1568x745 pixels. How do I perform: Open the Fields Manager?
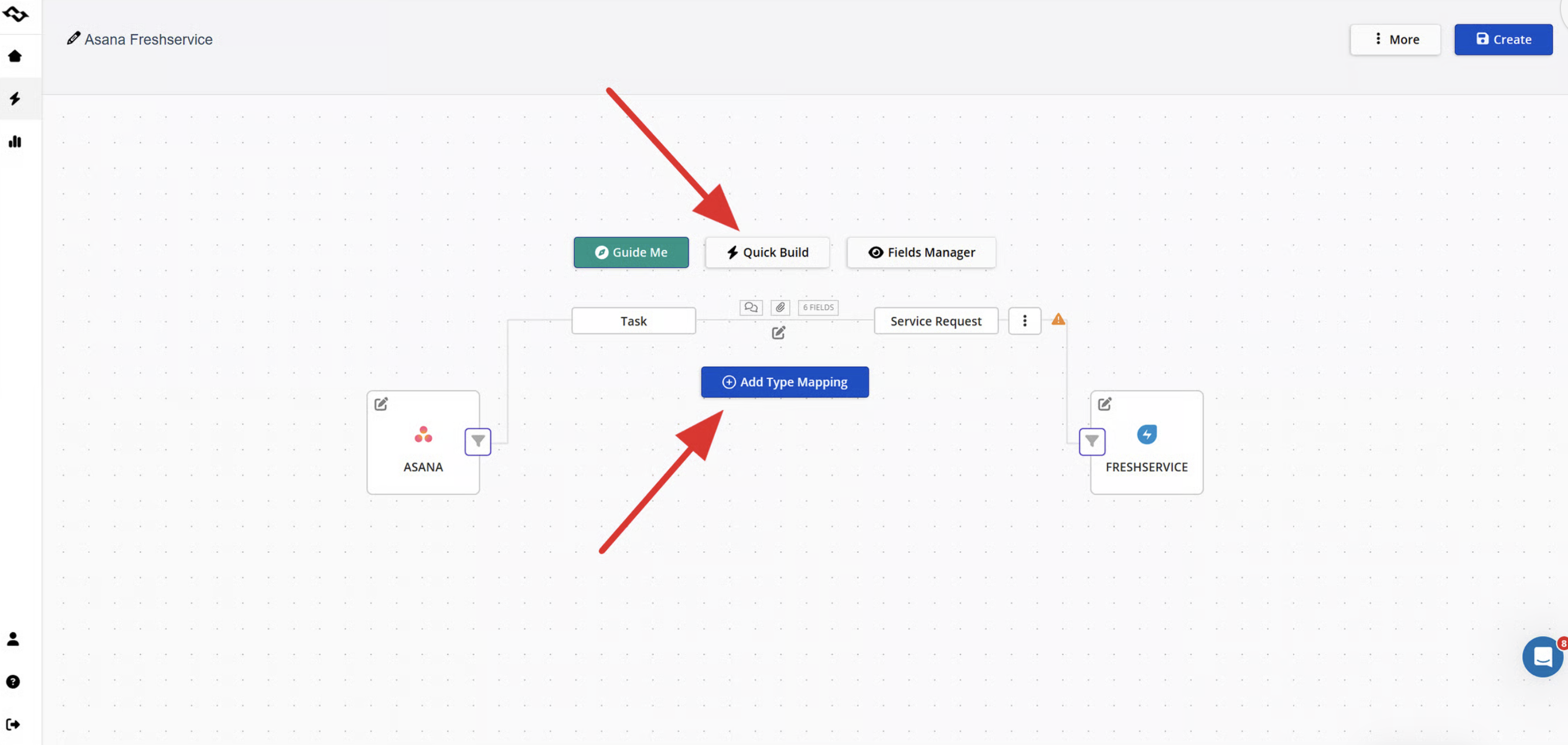921,252
